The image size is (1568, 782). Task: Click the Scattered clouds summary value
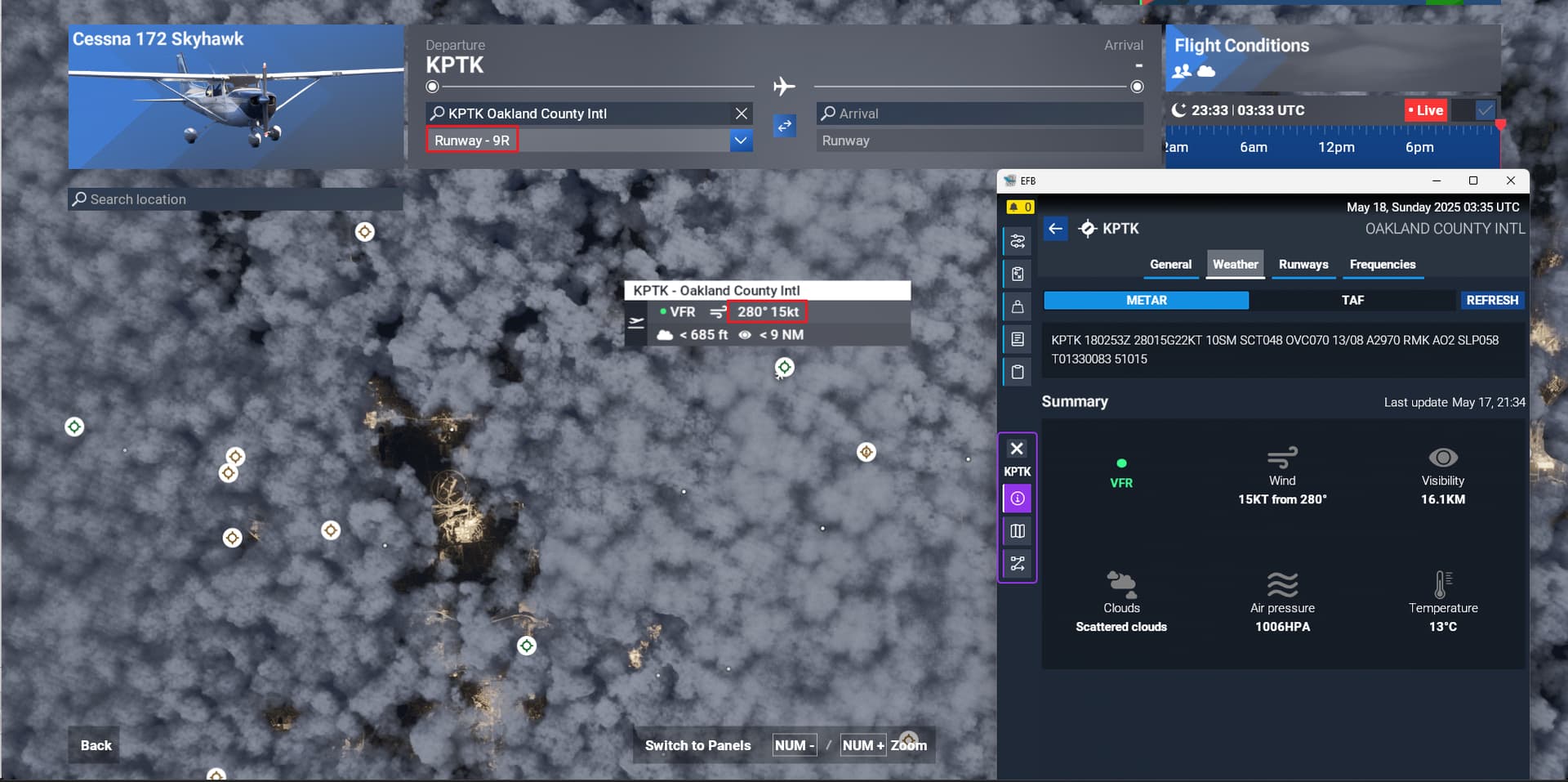1121,627
